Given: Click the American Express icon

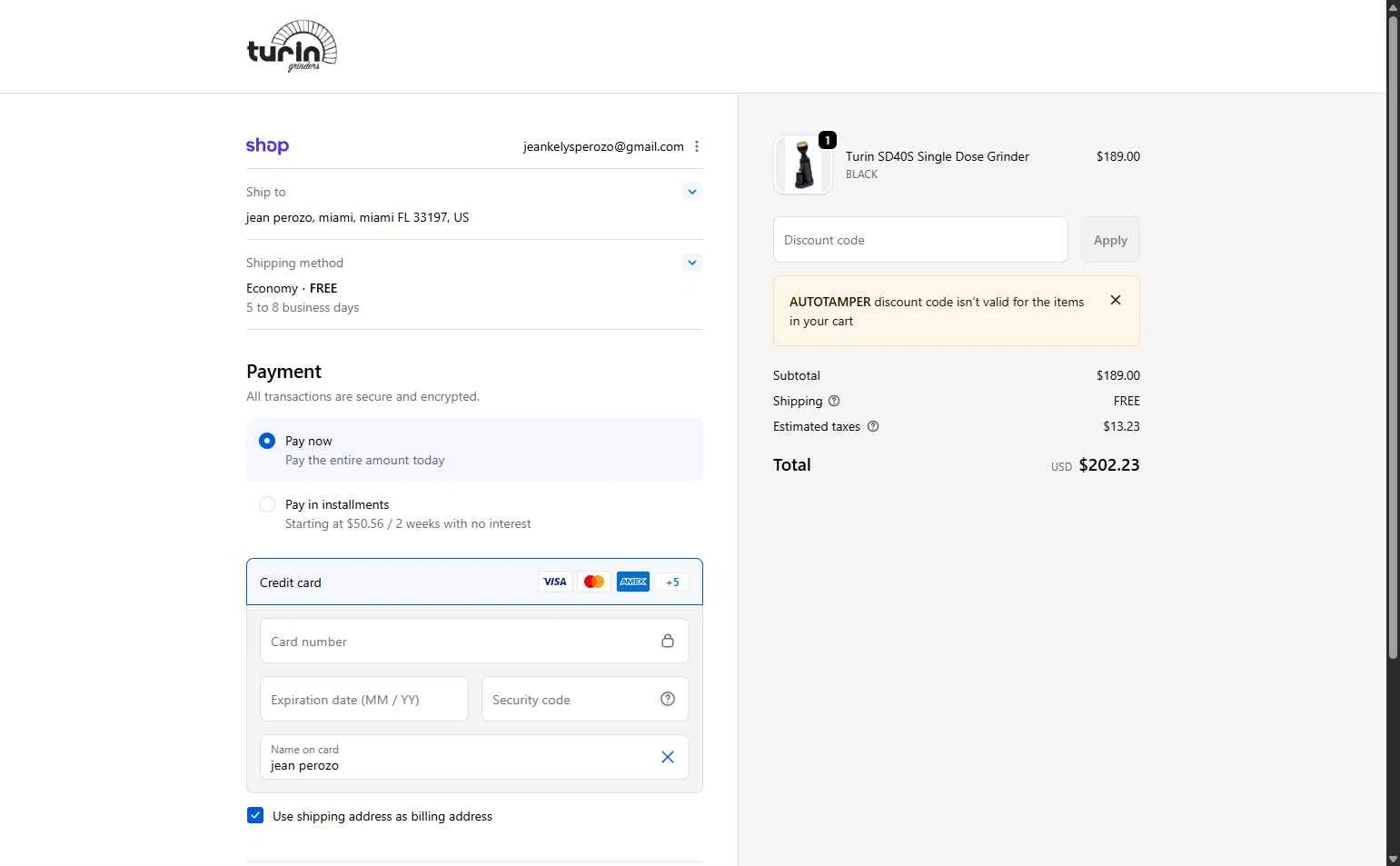Looking at the screenshot, I should [633, 582].
